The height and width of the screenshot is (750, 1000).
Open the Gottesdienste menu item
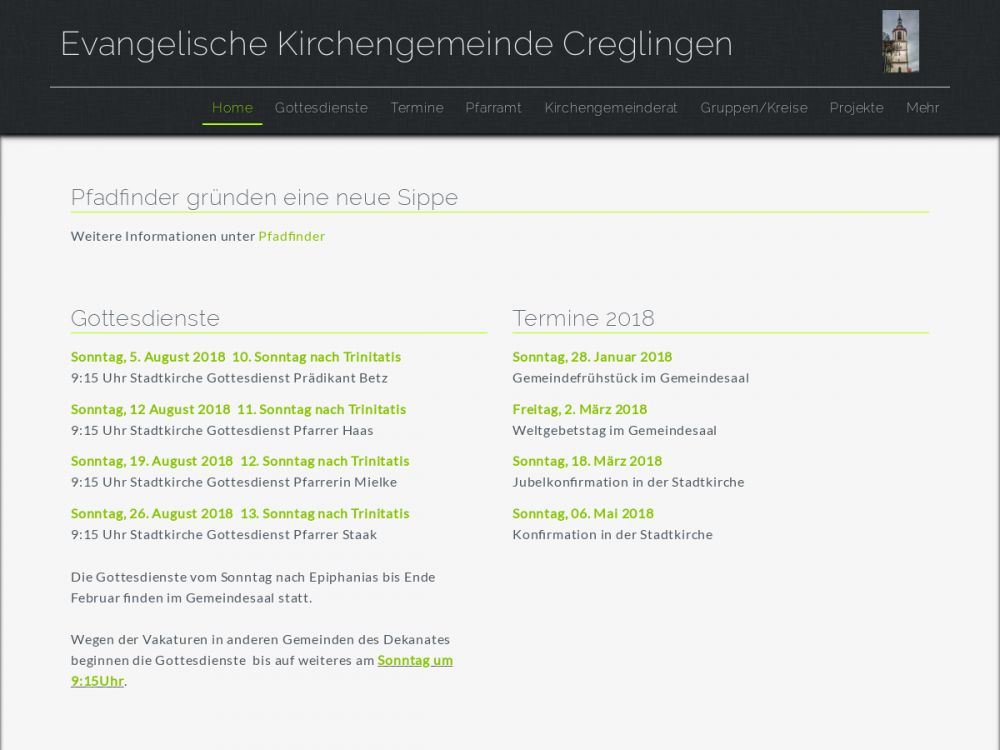(x=321, y=108)
